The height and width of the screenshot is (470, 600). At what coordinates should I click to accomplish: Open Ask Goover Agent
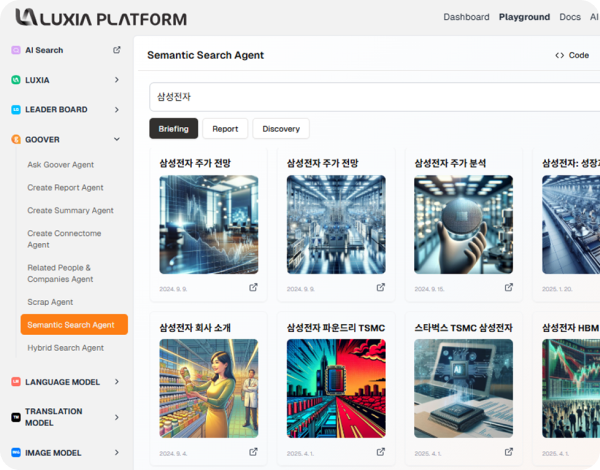click(60, 165)
